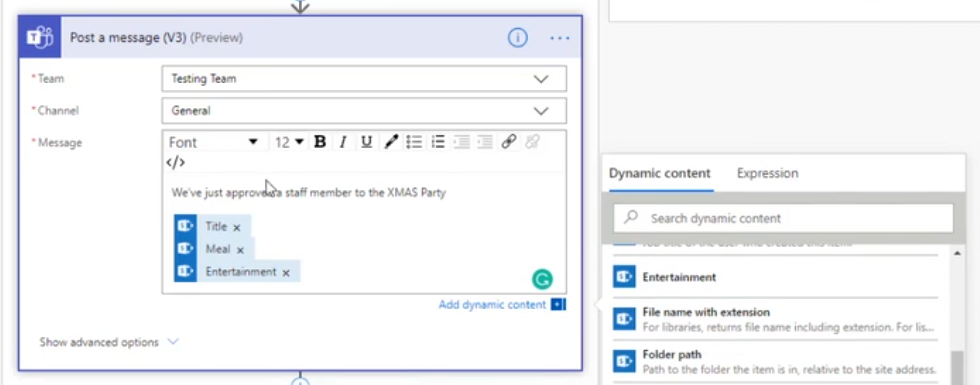
Task: Insert a hyperlink with the link icon
Action: [509, 142]
